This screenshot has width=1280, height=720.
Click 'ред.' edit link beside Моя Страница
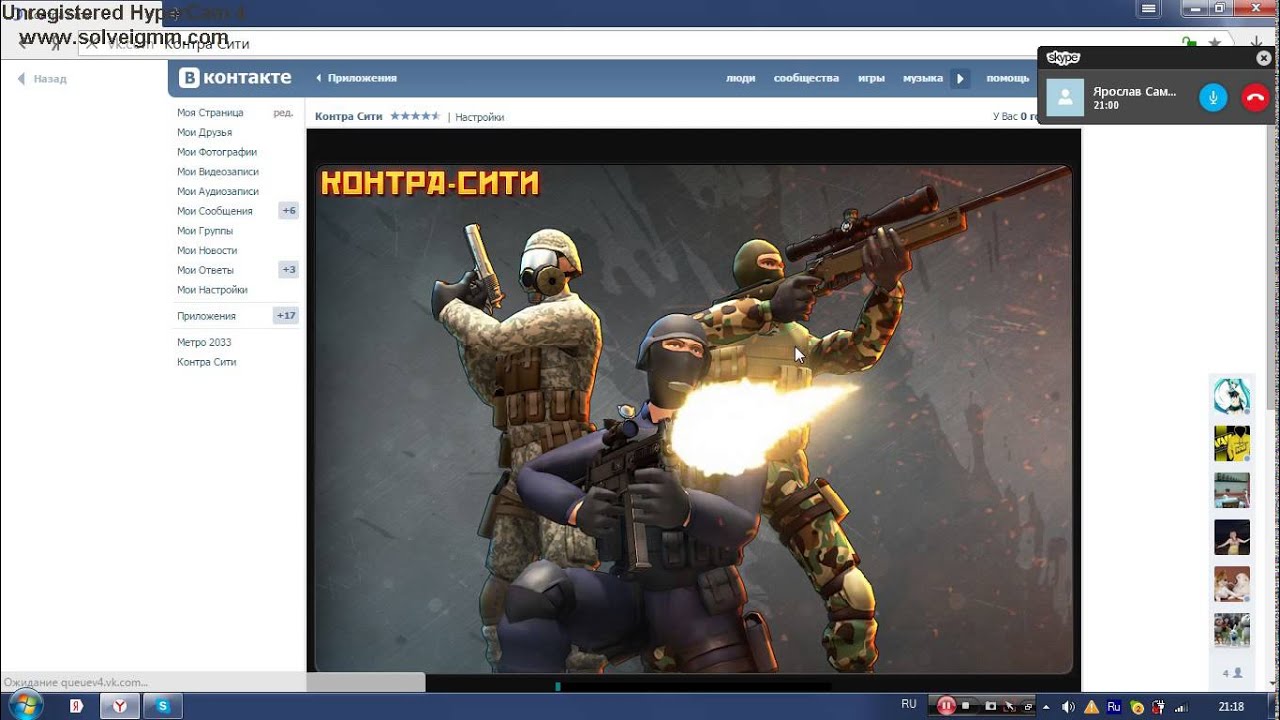click(283, 113)
